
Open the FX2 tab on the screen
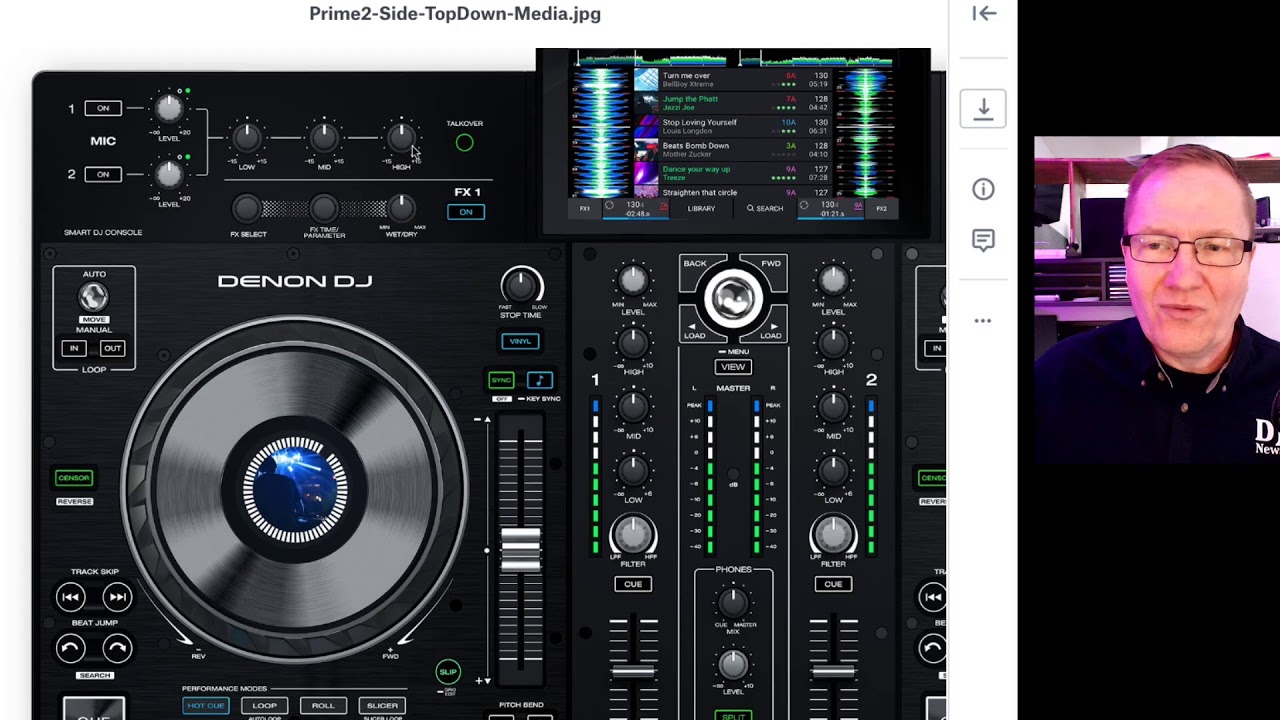[881, 209]
